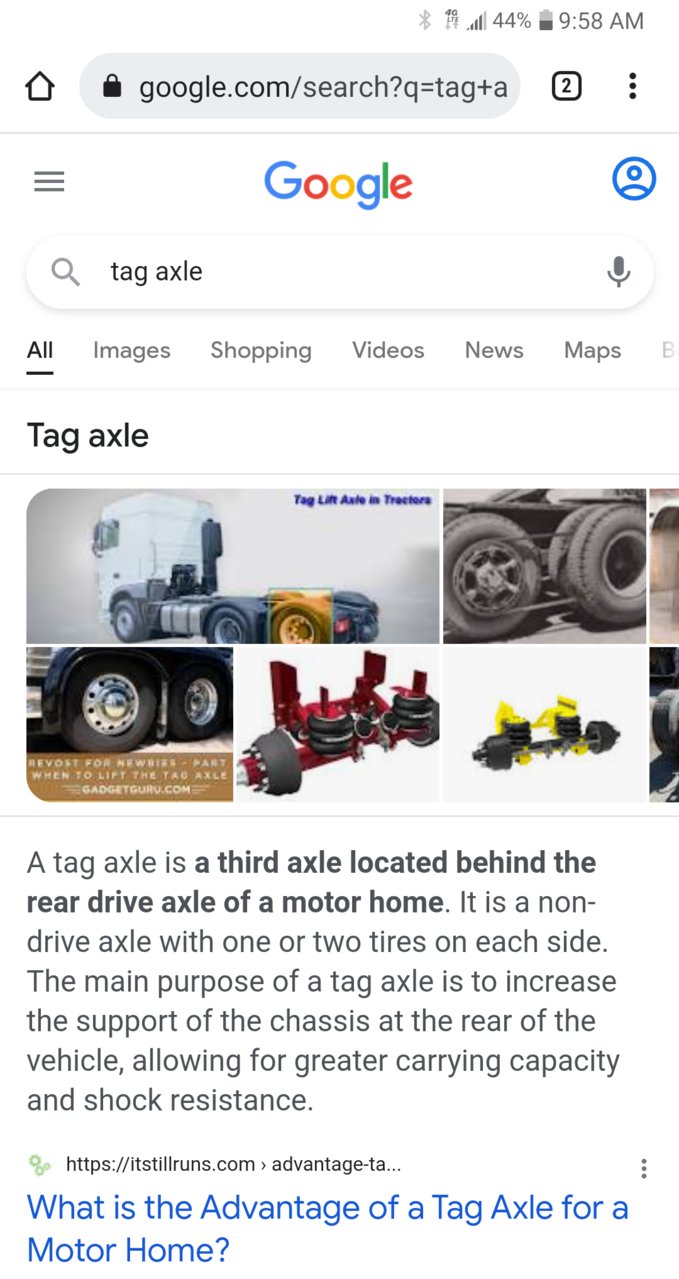Screen dimensions: 679x1279
Task: Open the News results tab
Action: tap(494, 350)
